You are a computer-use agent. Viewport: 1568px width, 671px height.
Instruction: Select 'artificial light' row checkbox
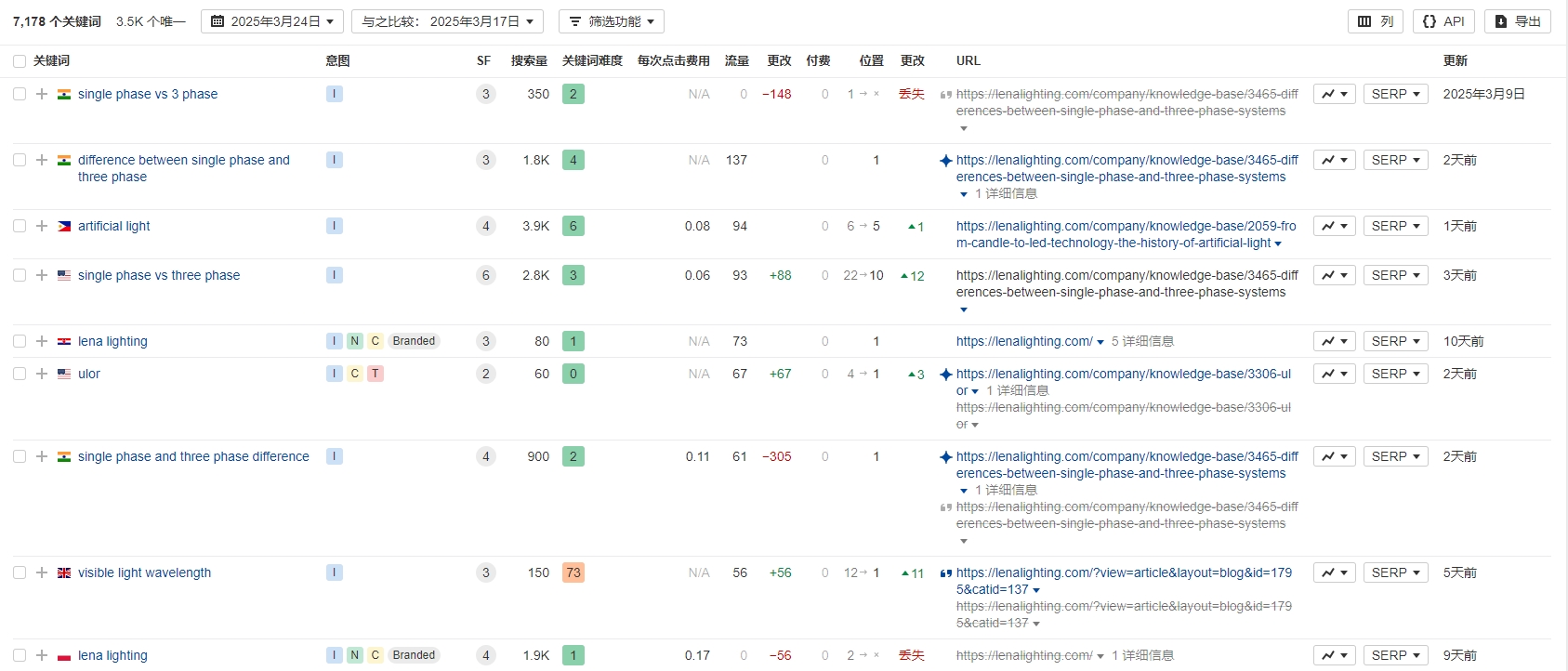pos(20,226)
